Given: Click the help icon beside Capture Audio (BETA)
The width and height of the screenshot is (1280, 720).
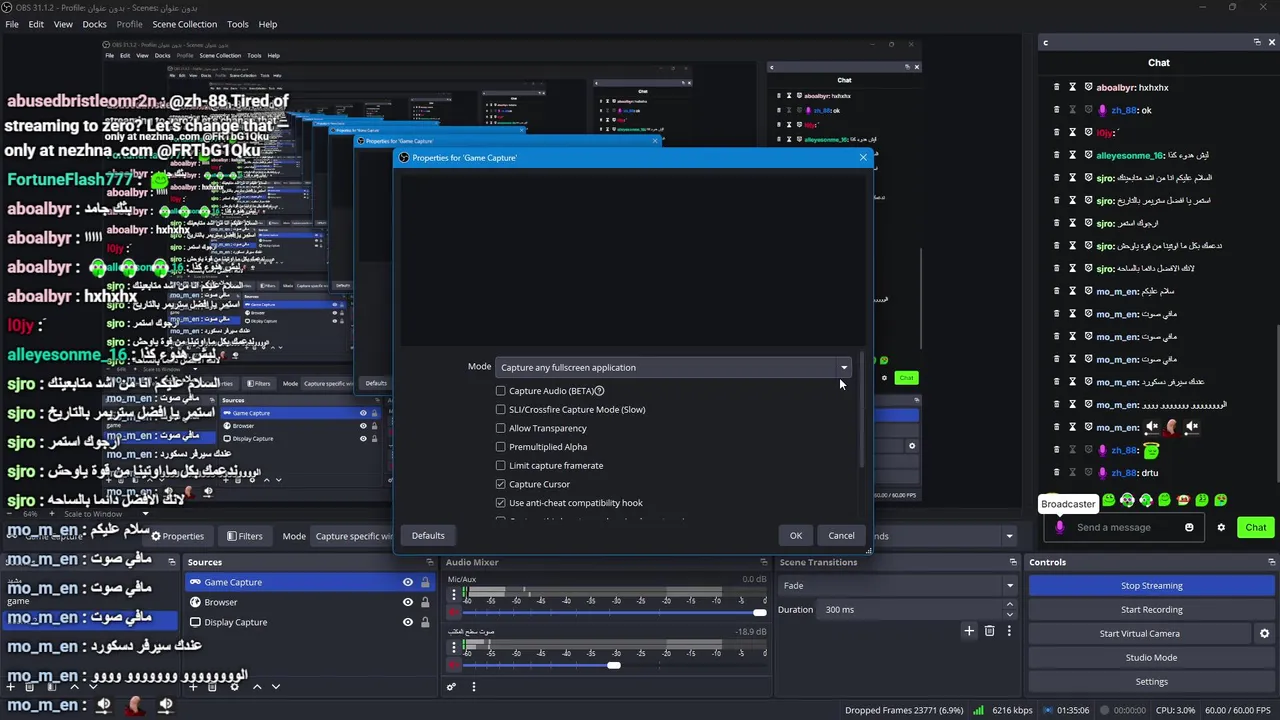Looking at the screenshot, I should pos(599,391).
